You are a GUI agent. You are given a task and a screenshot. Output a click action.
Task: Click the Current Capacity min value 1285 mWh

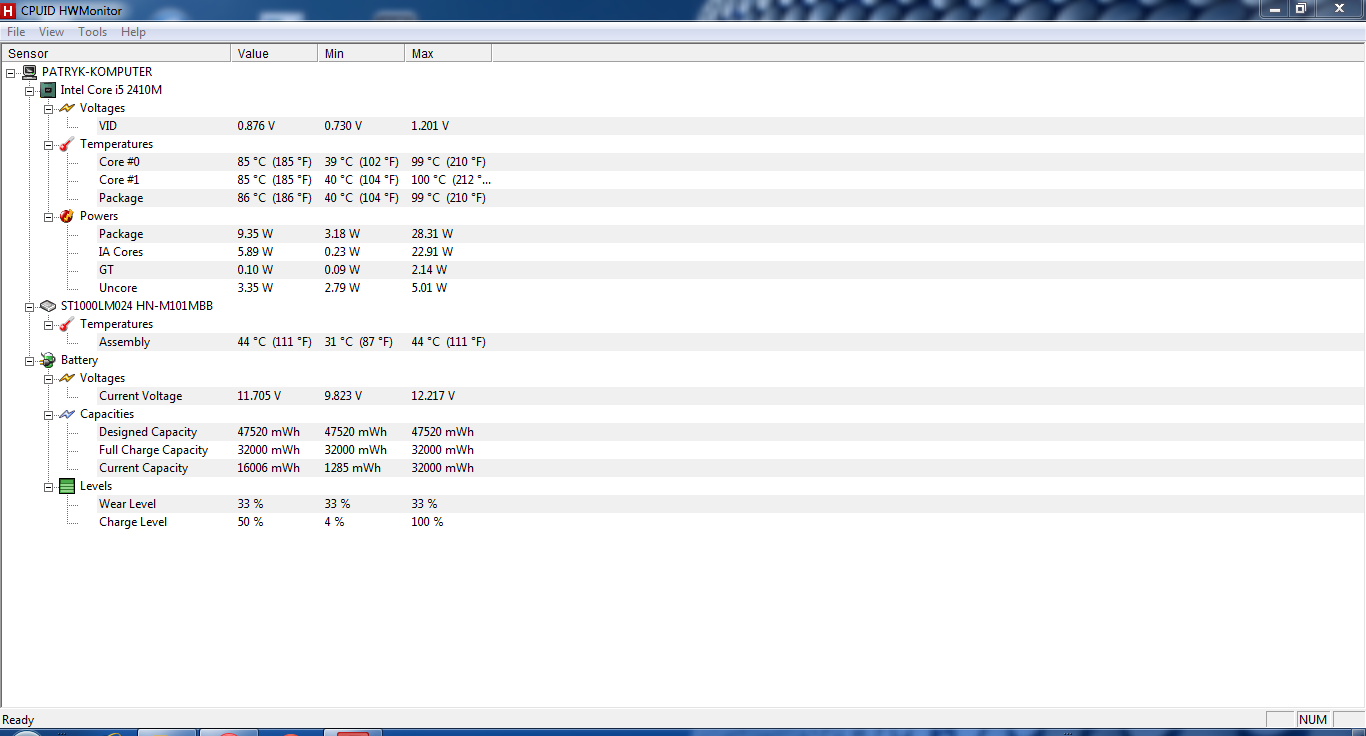(352, 468)
